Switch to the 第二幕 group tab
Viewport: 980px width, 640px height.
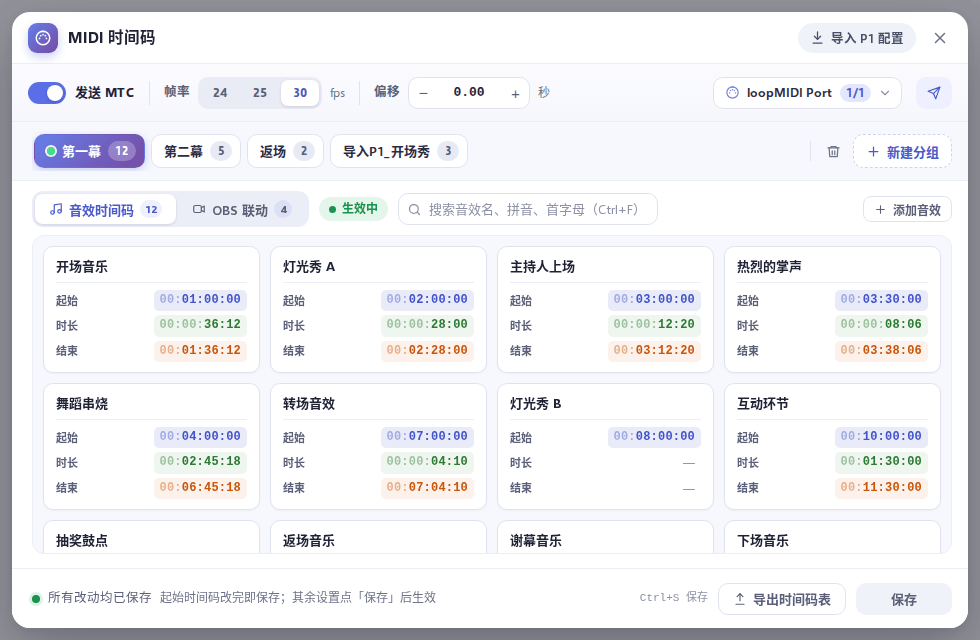point(196,151)
